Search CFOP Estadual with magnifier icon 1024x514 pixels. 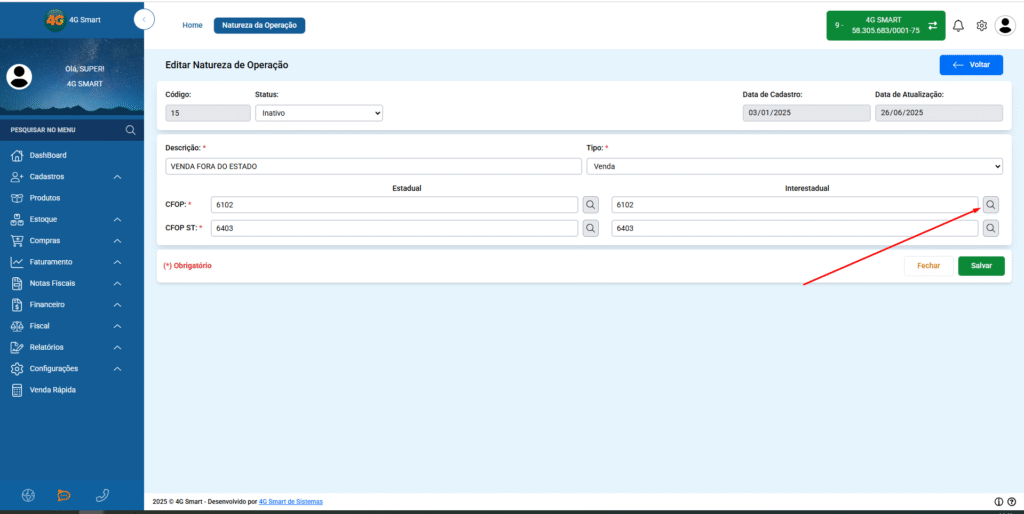590,205
